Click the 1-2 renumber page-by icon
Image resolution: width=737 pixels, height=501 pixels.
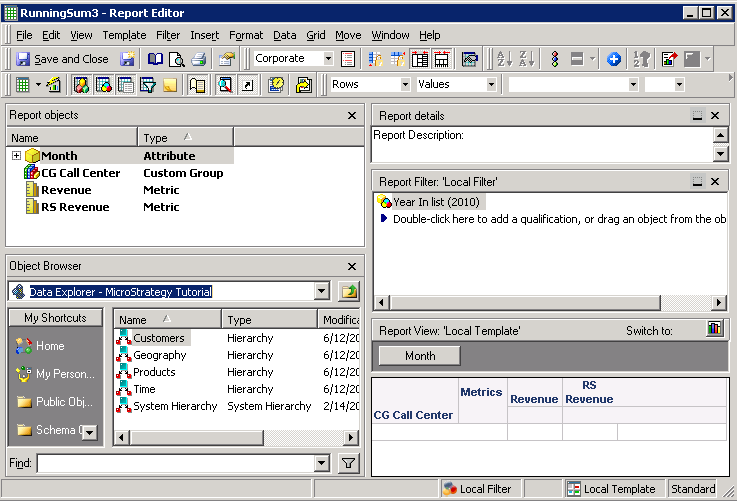point(641,59)
